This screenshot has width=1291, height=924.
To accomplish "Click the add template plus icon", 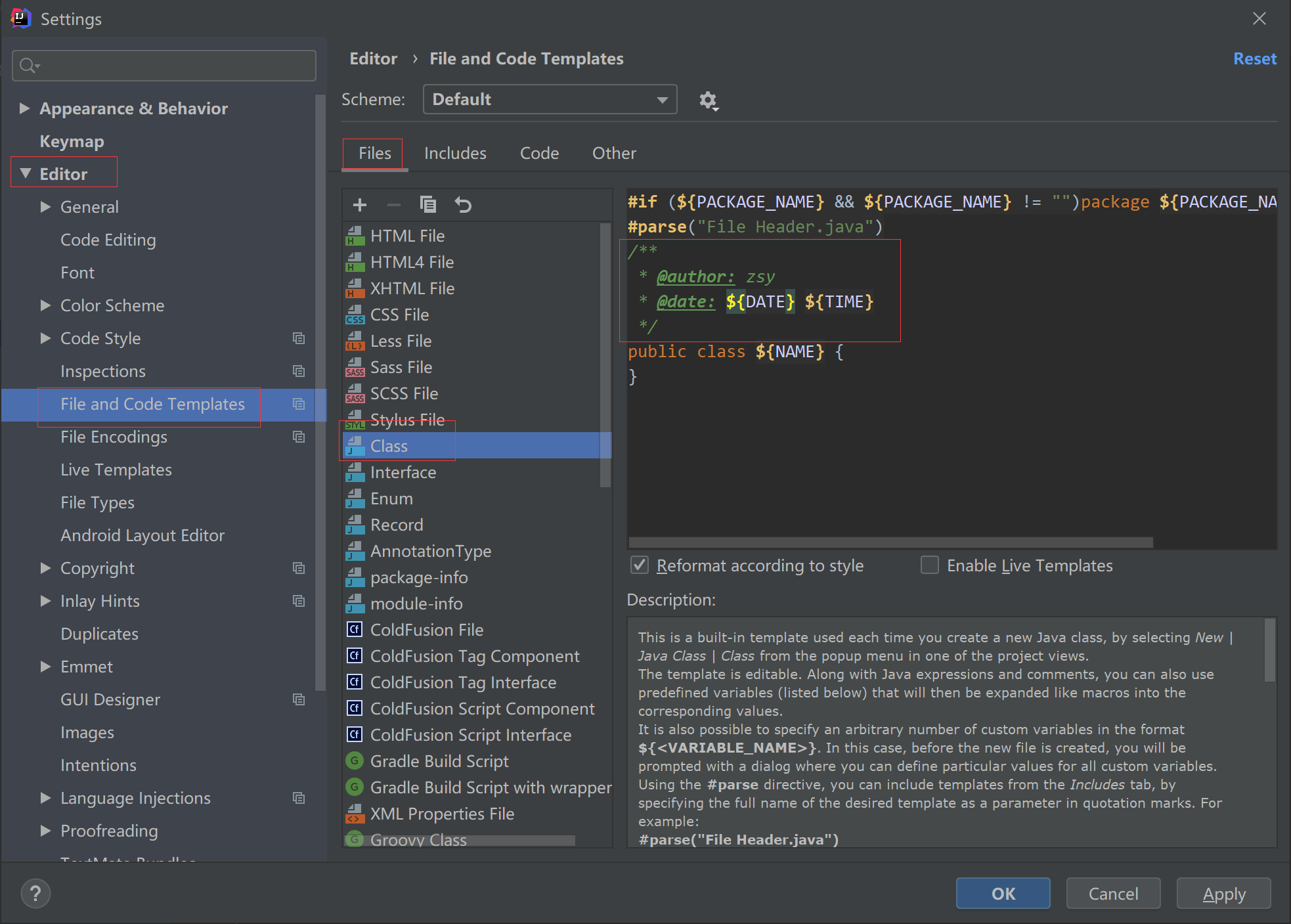I will tap(359, 205).
